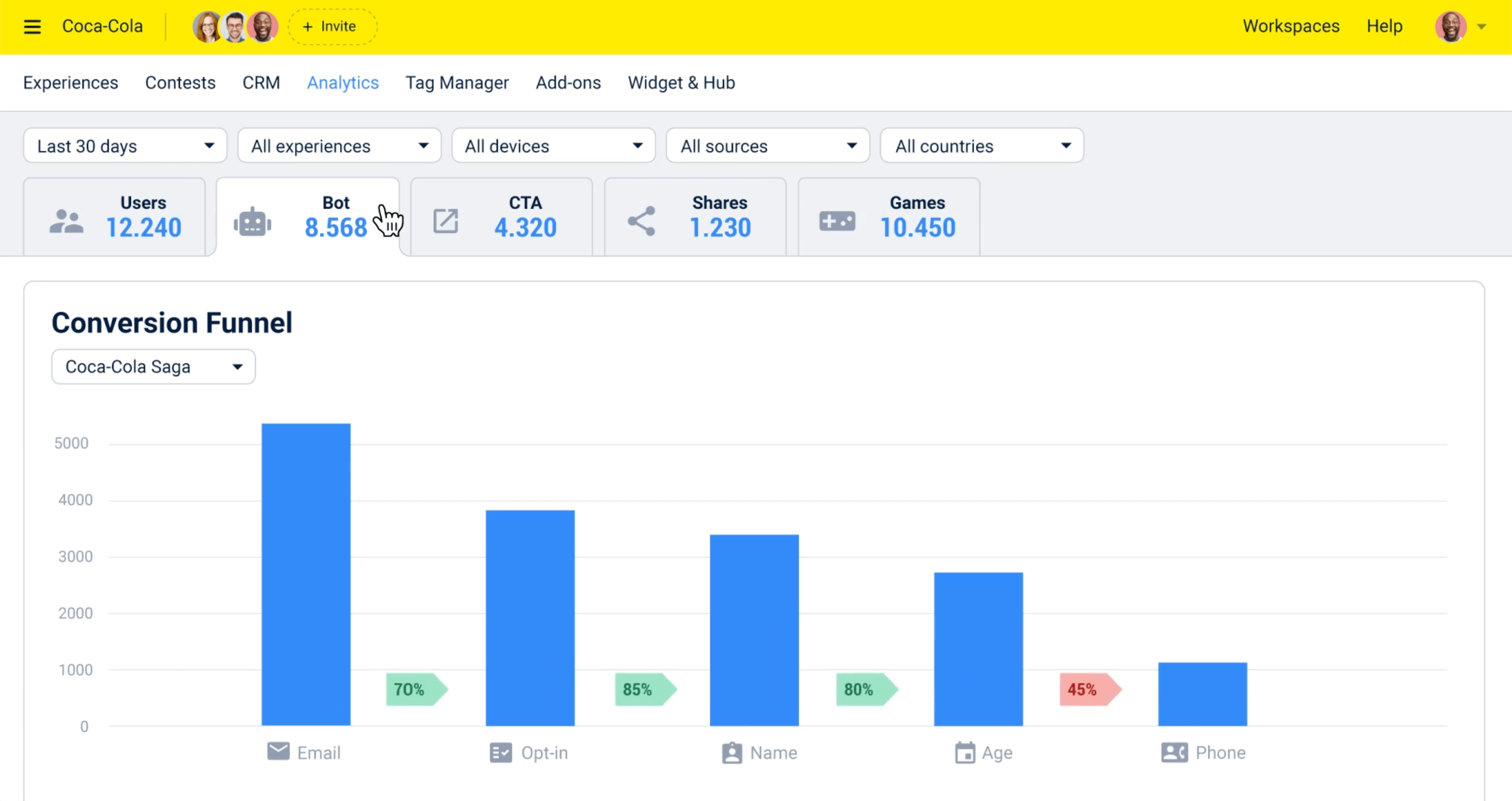Viewport: 1512px width, 801px height.
Task: Click the Shares network icon
Action: [x=642, y=221]
